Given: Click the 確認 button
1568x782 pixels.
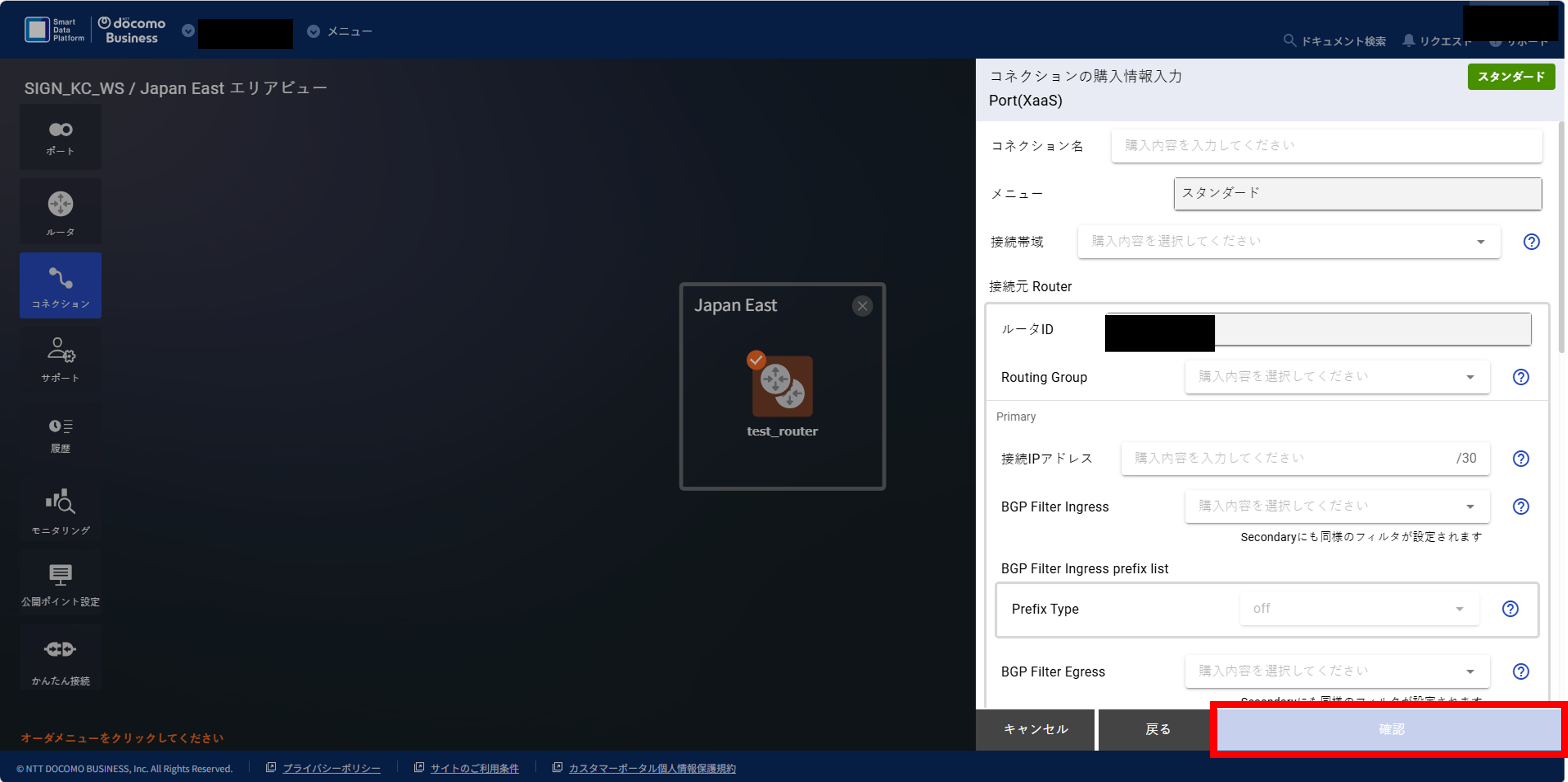Looking at the screenshot, I should point(1391,729).
